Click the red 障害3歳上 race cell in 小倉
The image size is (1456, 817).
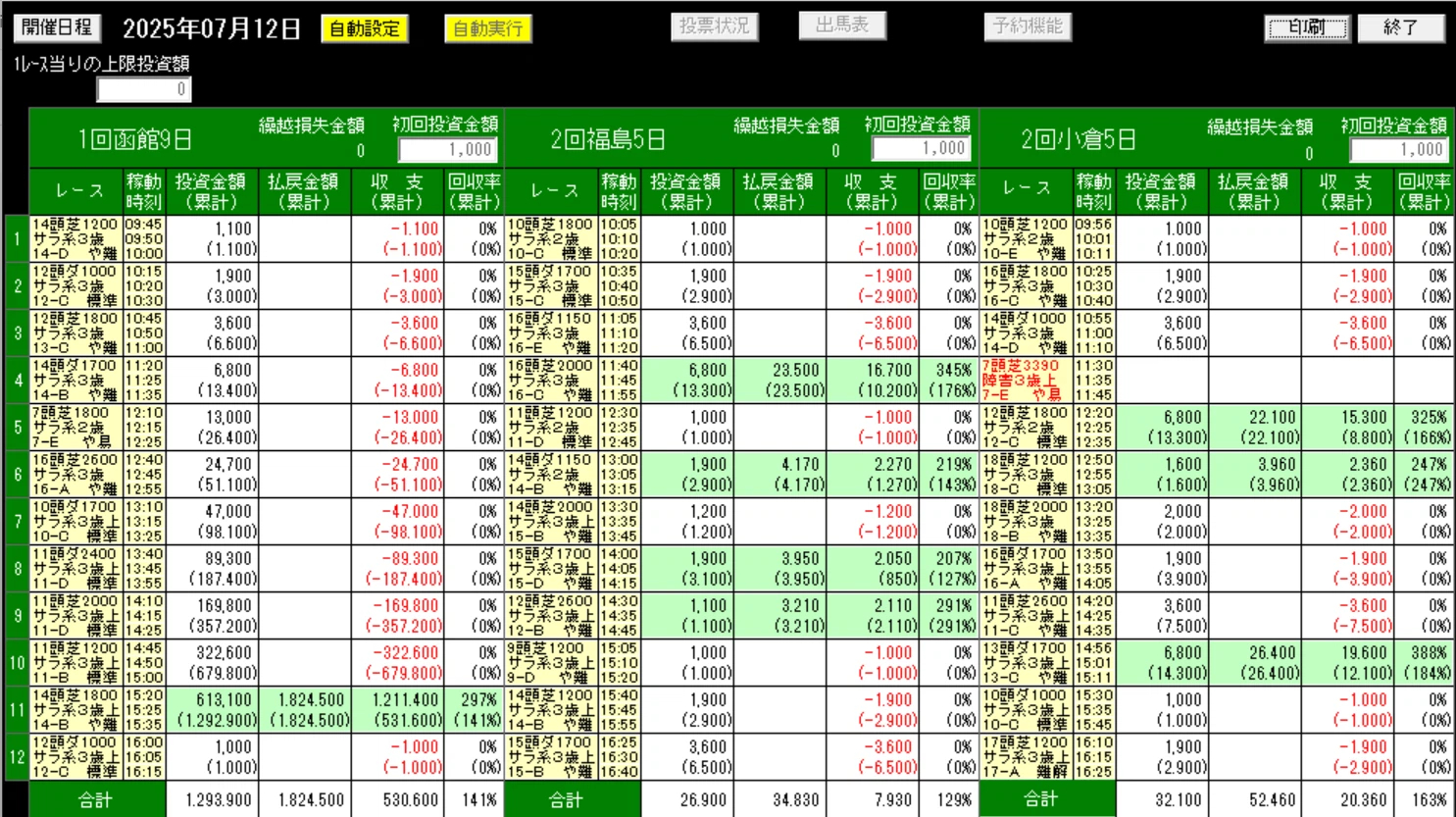click(x=1027, y=380)
